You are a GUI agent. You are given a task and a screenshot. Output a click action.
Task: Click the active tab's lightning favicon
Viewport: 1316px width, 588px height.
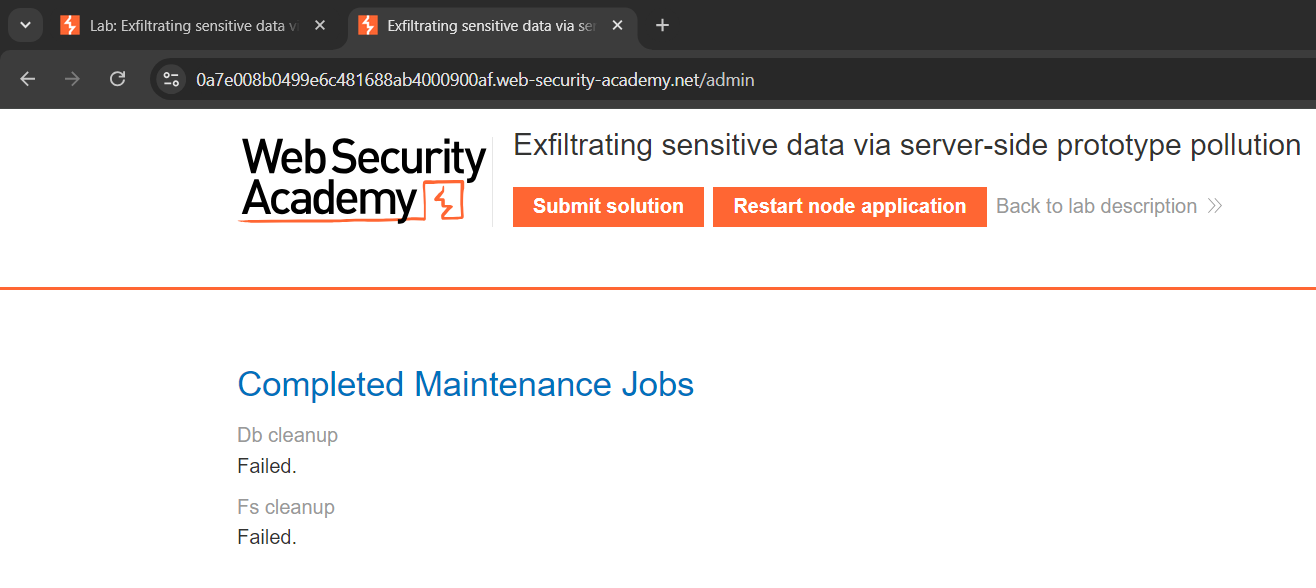pos(368,26)
